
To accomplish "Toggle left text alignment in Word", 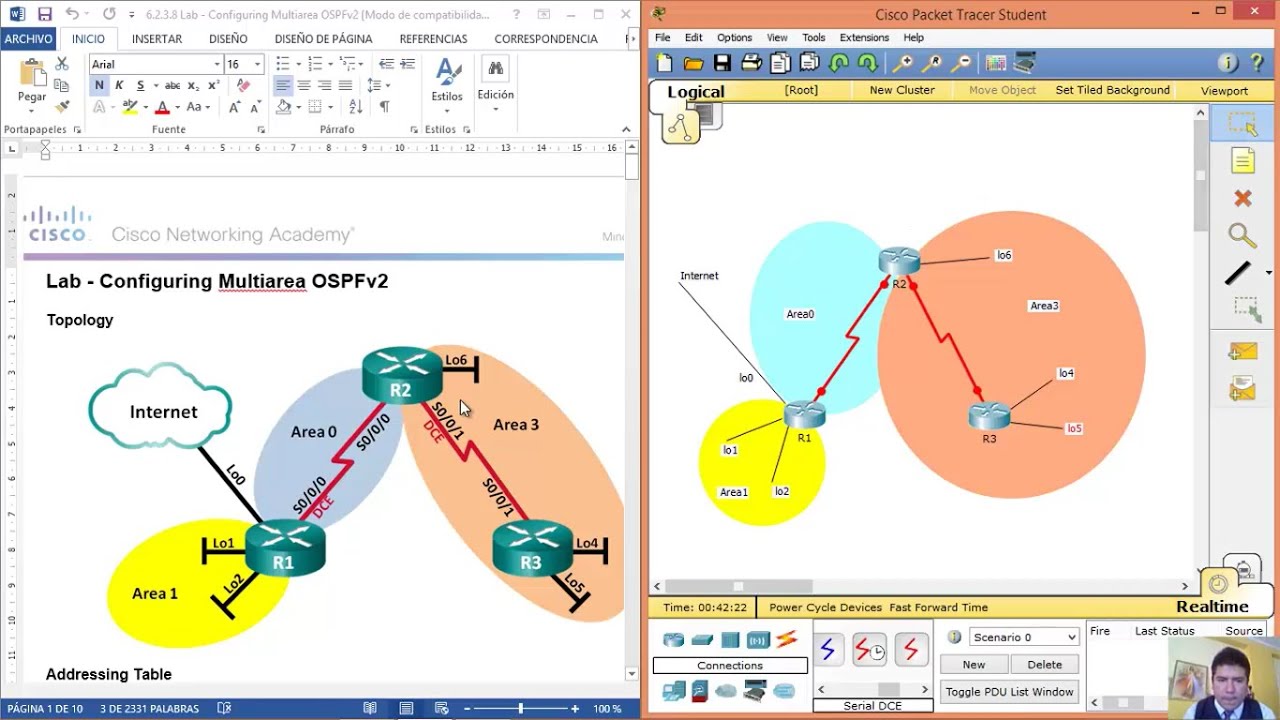I will pyautogui.click(x=283, y=86).
